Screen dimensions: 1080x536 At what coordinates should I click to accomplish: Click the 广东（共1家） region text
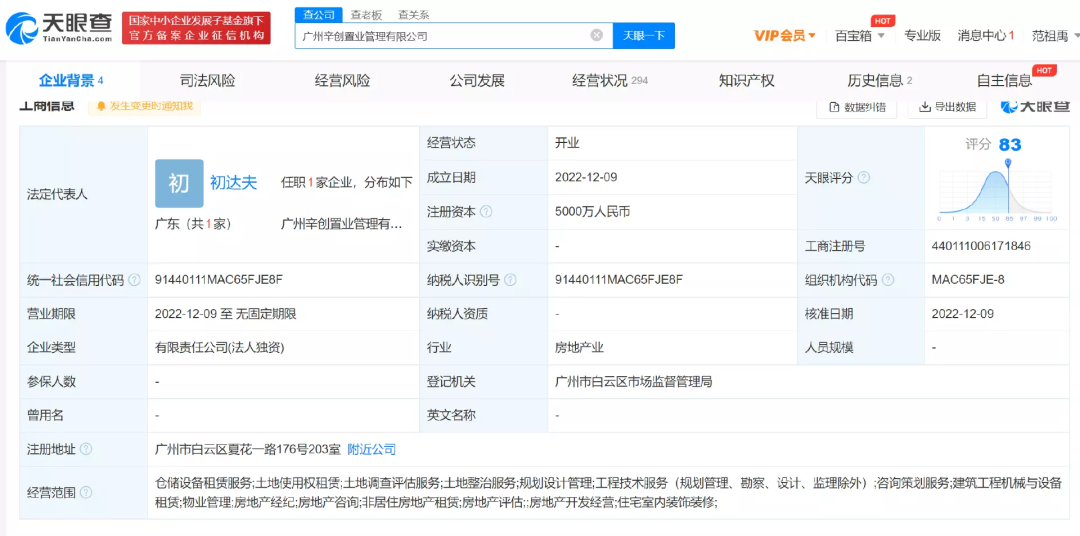(194, 224)
